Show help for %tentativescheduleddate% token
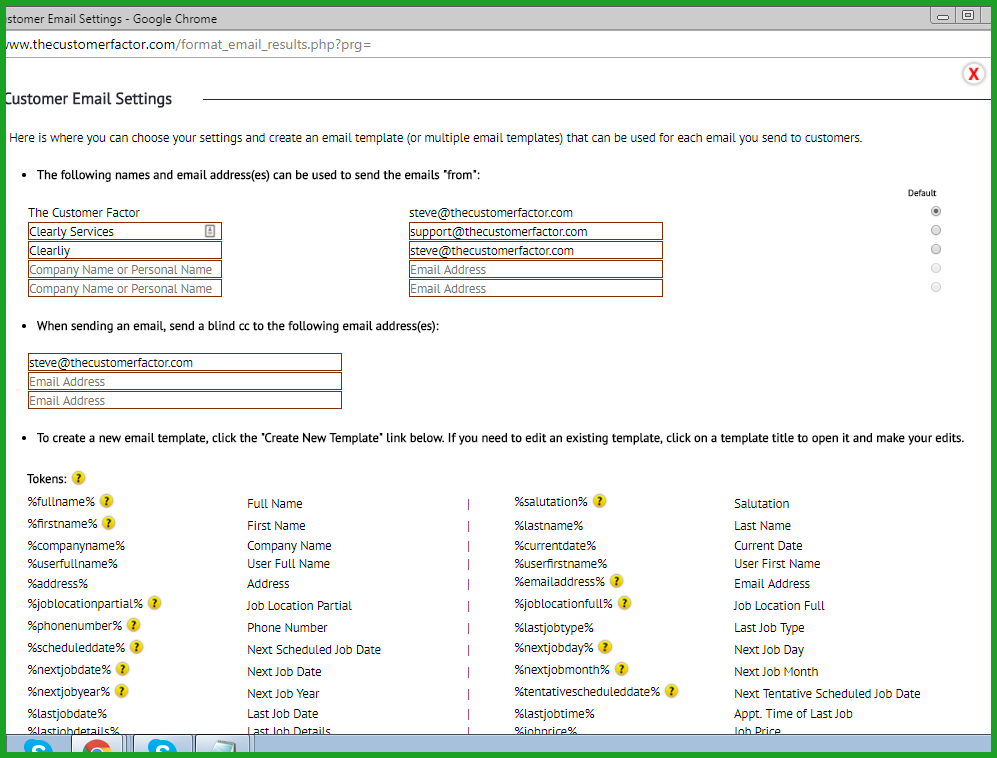 coord(672,691)
